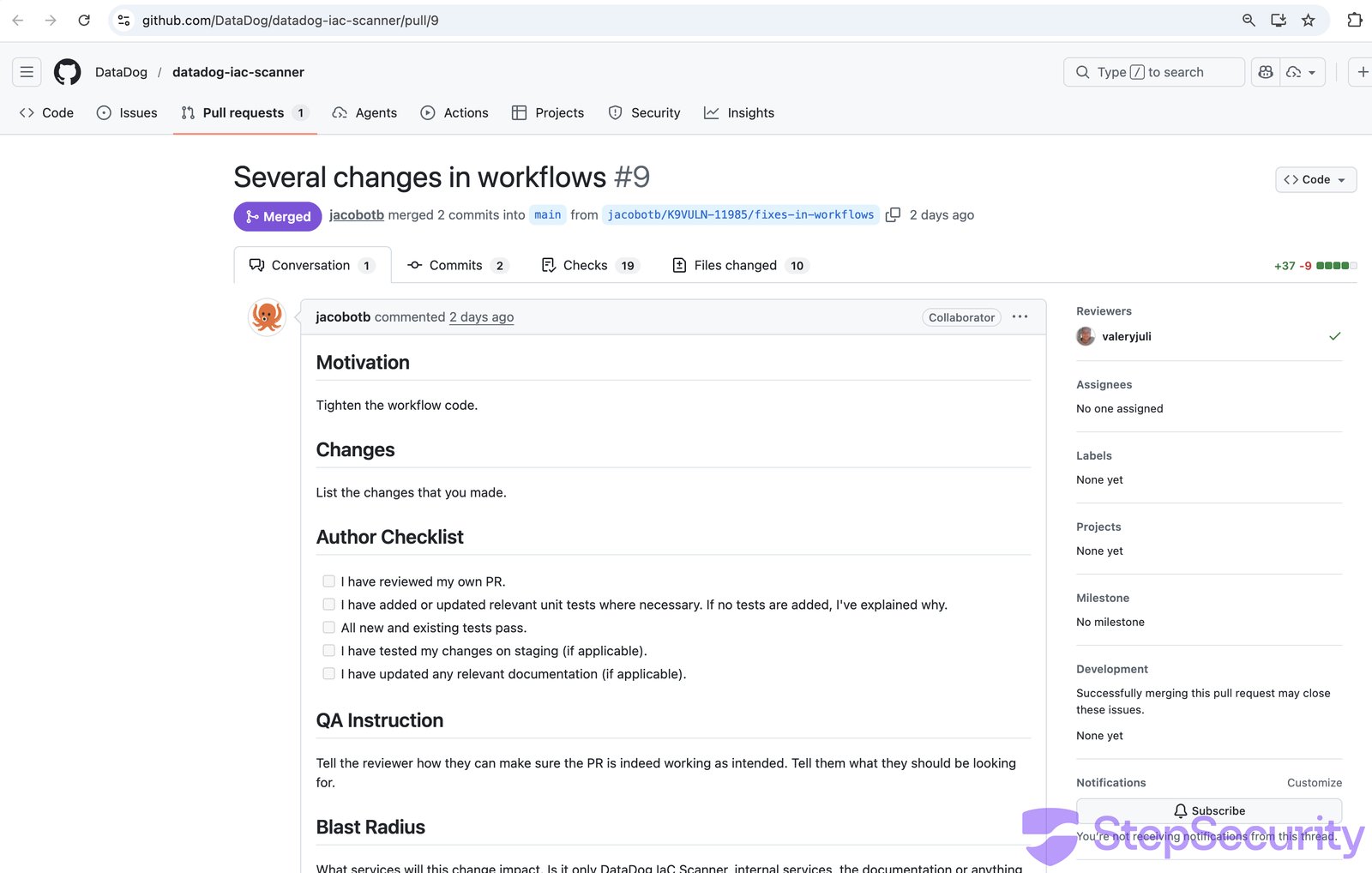Open the Actions tab
Viewport: 1372px width, 873px height.
pyautogui.click(x=454, y=112)
